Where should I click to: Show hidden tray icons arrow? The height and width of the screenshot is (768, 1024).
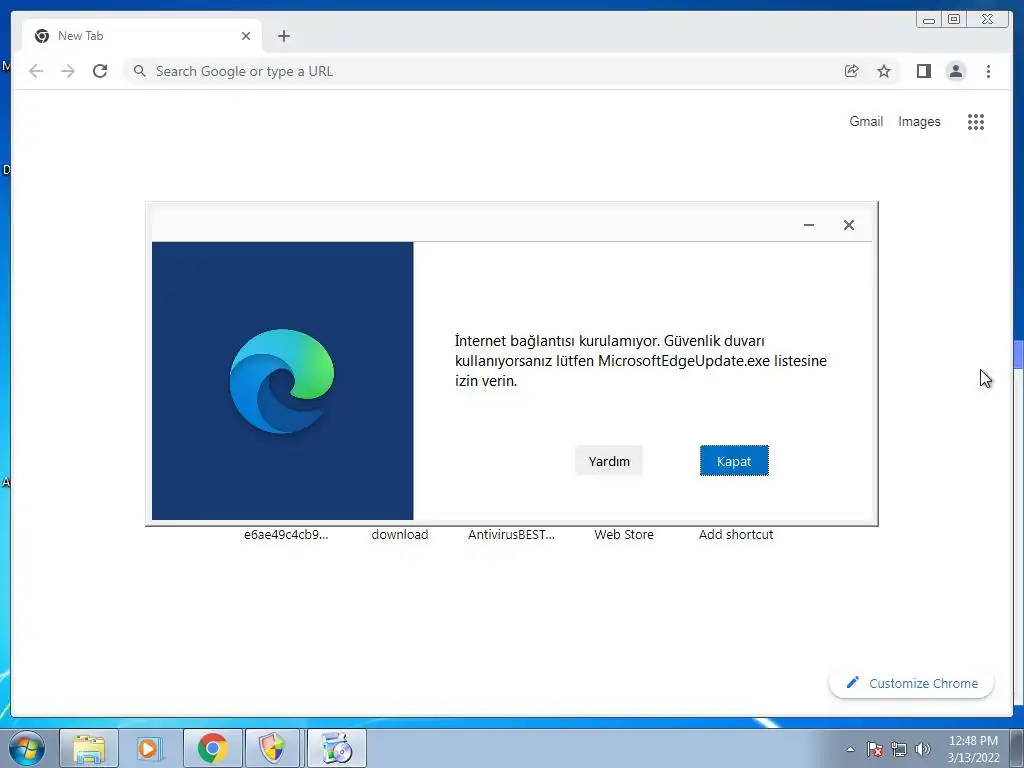click(x=850, y=749)
